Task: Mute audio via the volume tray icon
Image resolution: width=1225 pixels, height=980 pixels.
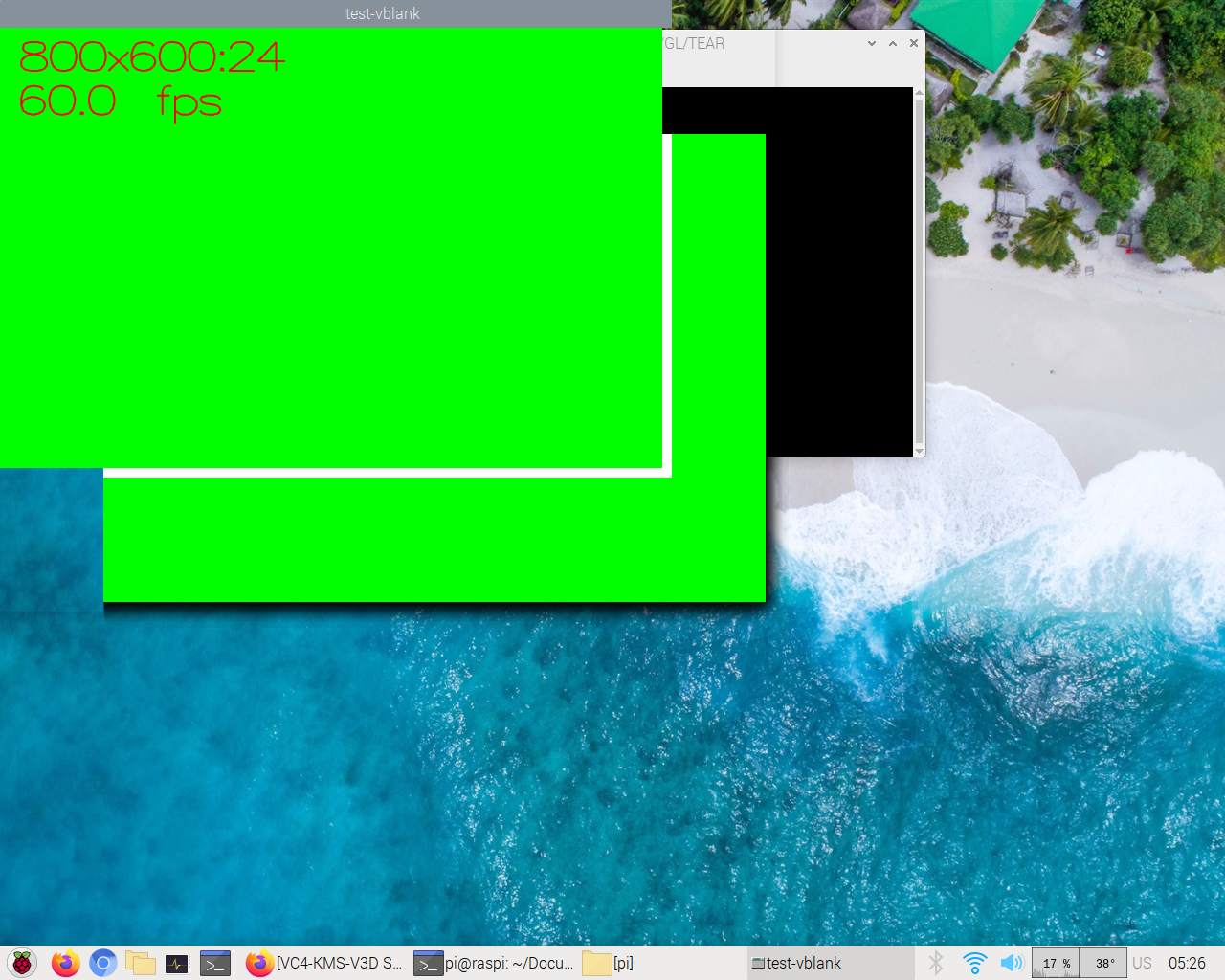Action: [x=1012, y=963]
